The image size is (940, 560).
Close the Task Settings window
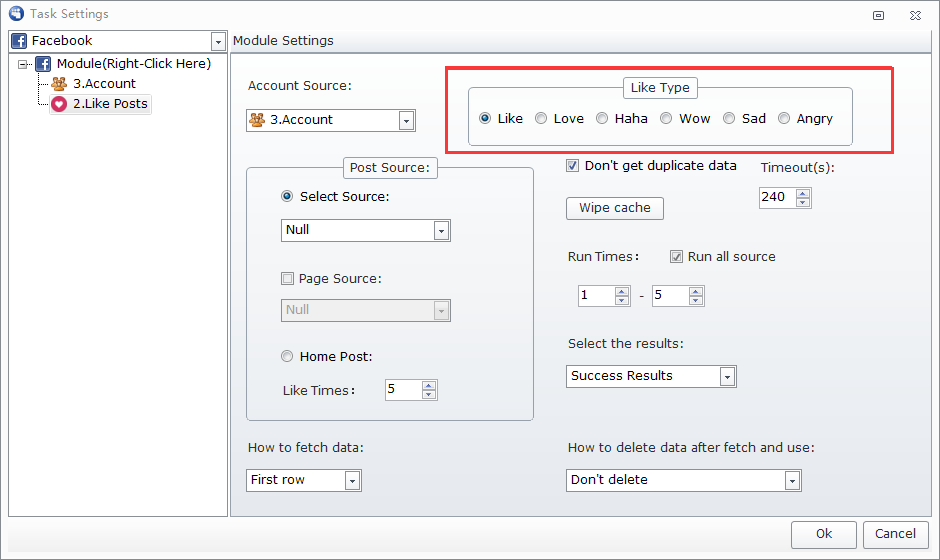(915, 16)
